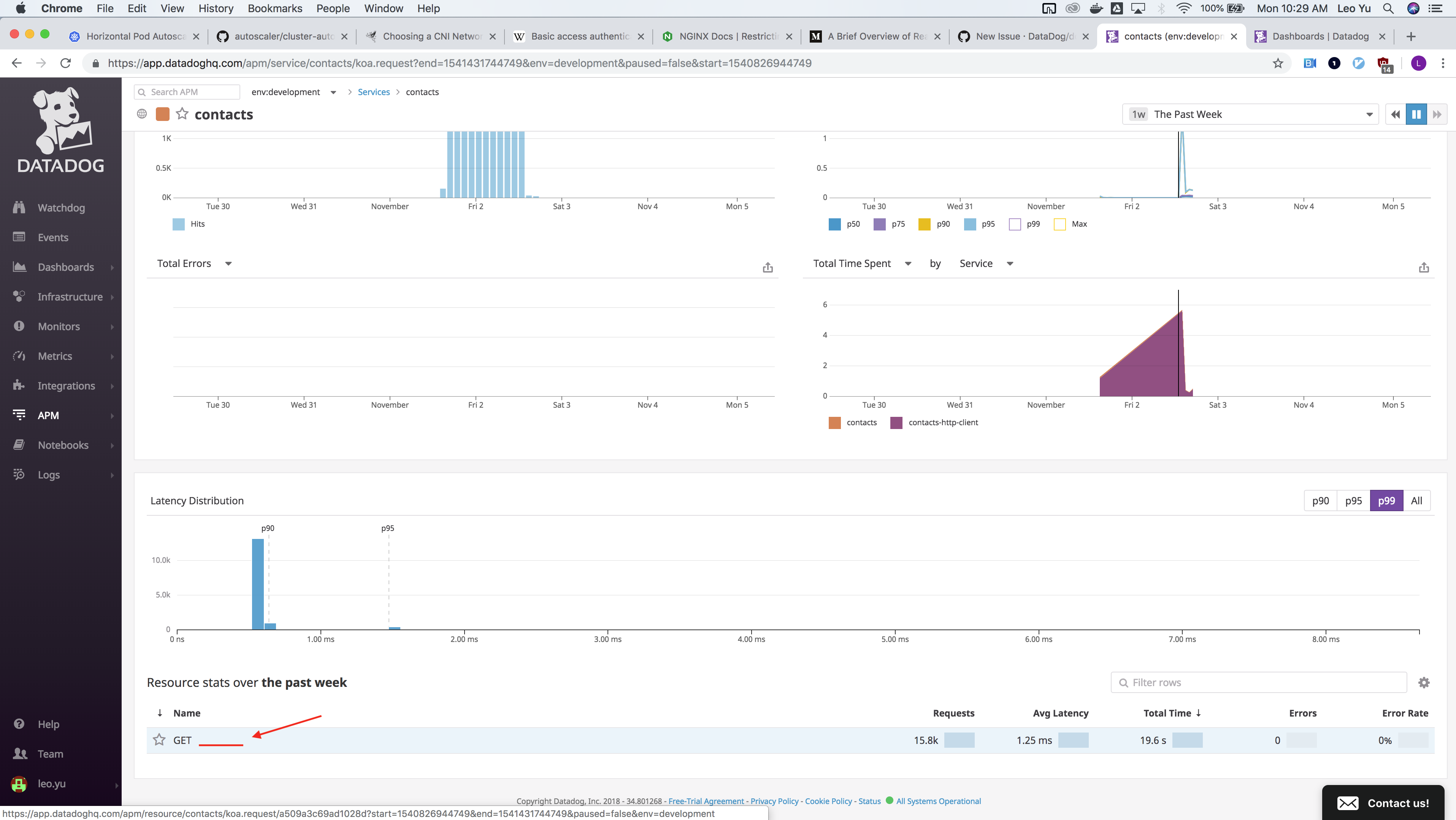Star the contacts service
The width and height of the screenshot is (1456, 820).
click(x=182, y=114)
